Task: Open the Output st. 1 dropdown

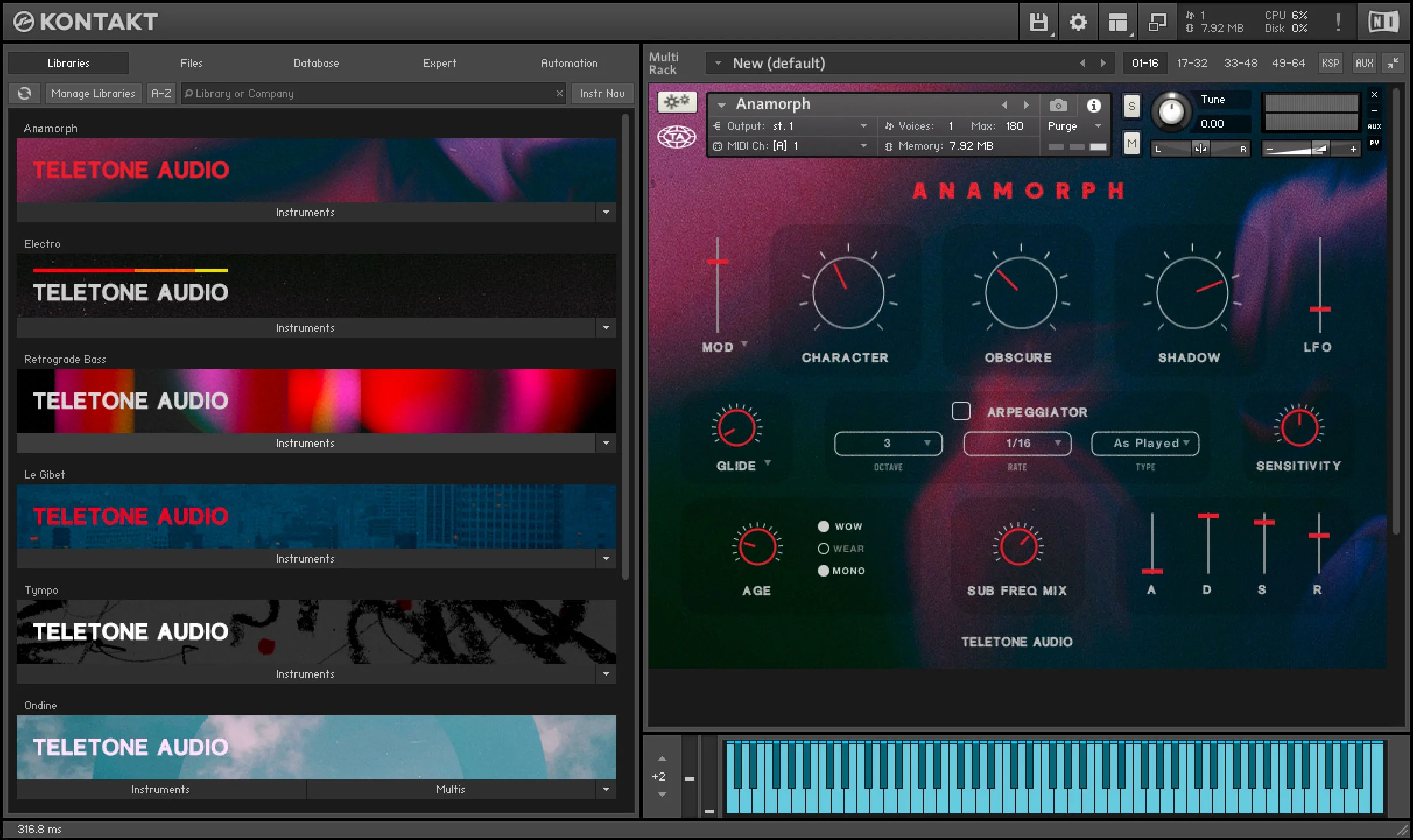Action: [x=791, y=126]
